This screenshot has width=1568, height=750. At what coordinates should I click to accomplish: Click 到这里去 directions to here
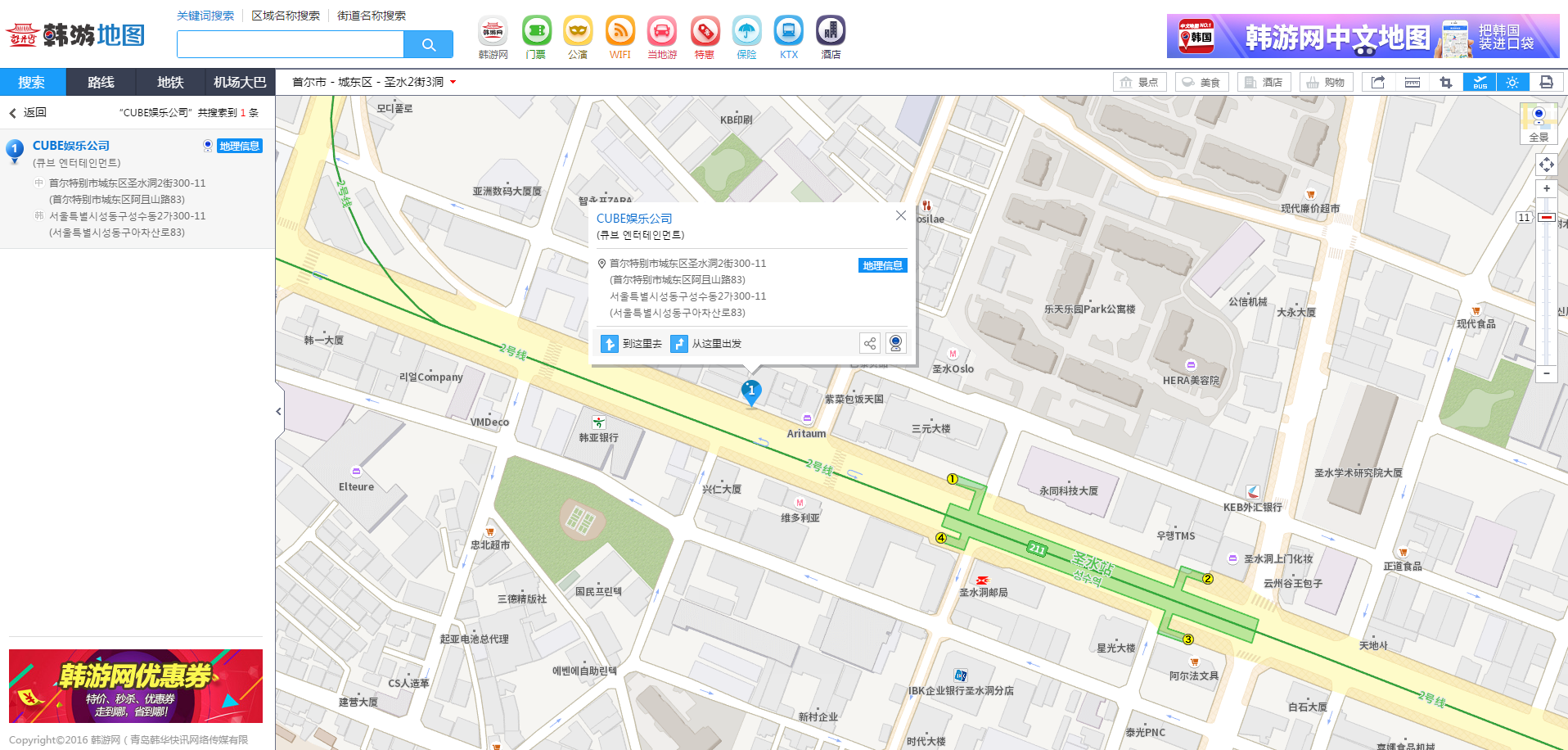633,344
